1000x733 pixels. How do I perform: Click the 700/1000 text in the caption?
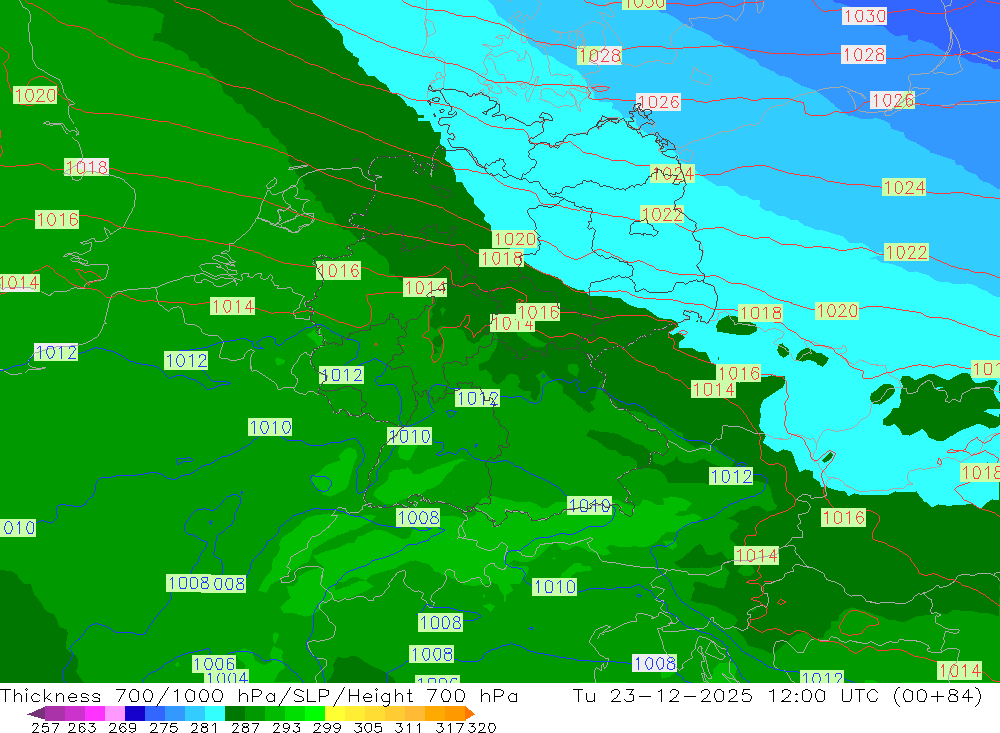170,696
